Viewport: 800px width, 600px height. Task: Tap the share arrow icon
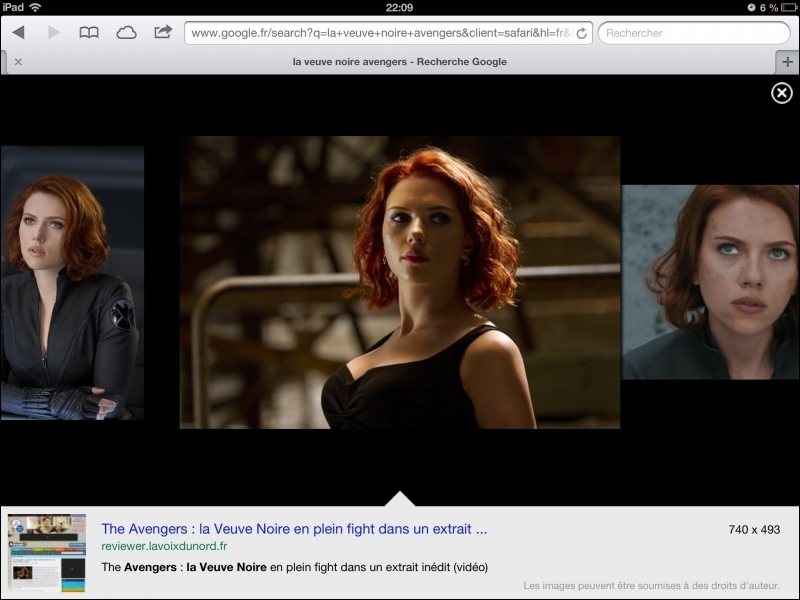(163, 32)
